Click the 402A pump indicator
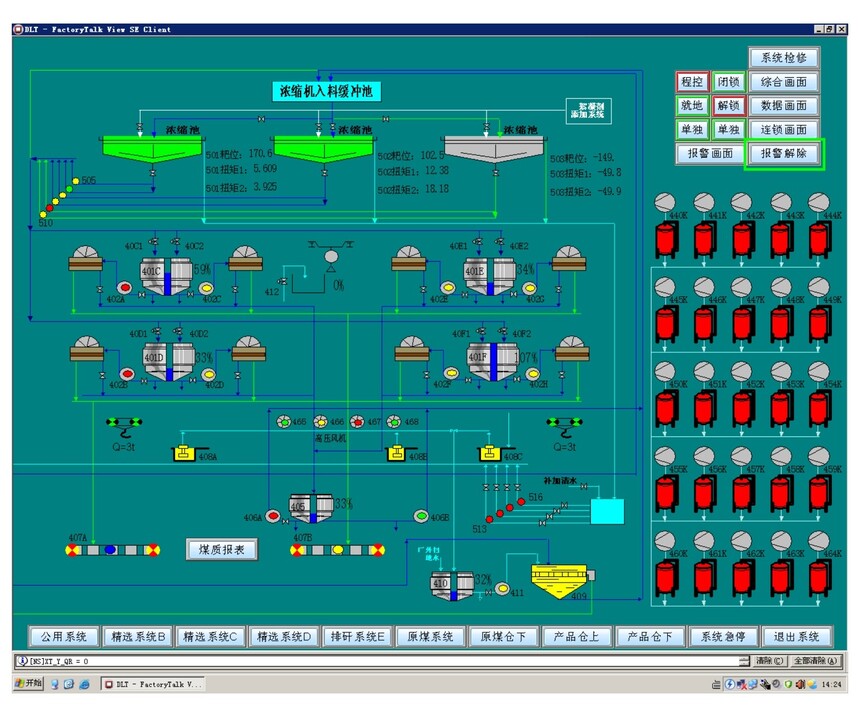The width and height of the screenshot is (860, 717). tap(125, 287)
